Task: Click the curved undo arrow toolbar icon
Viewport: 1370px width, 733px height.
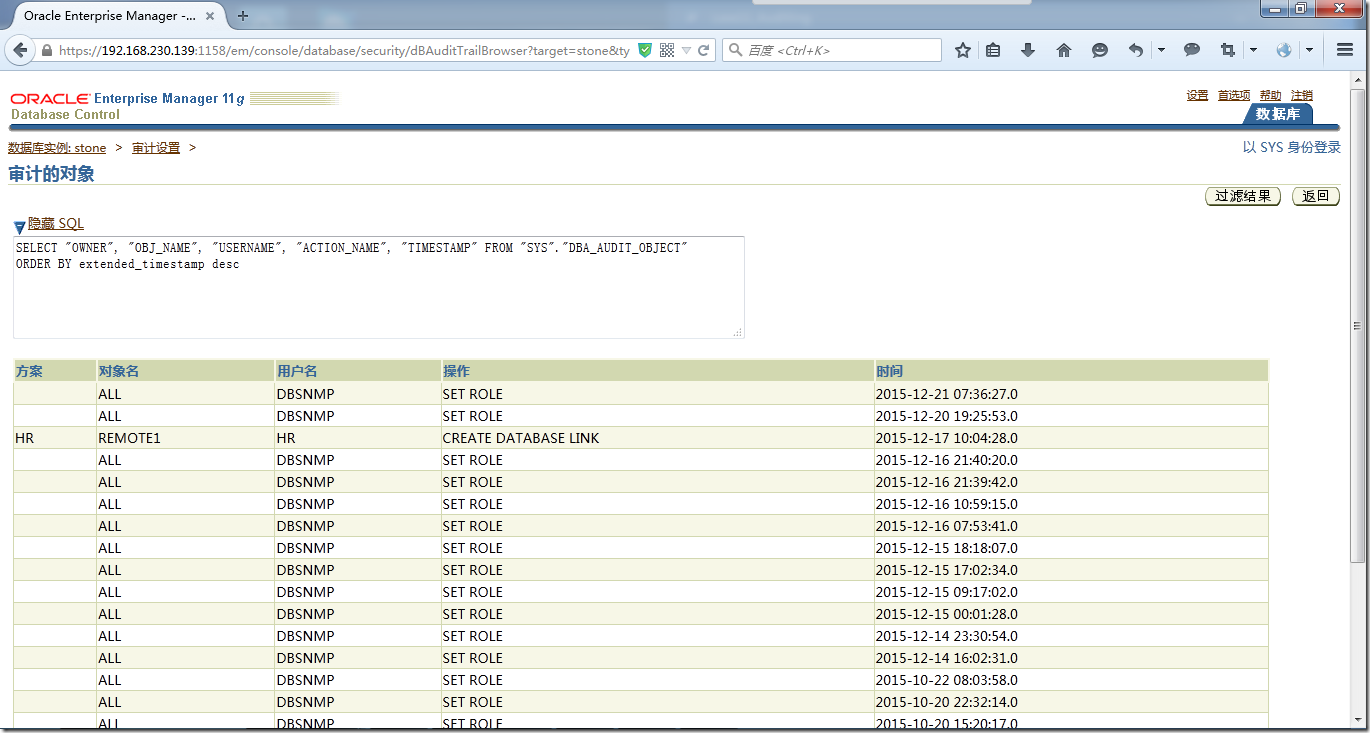Action: (1136, 50)
